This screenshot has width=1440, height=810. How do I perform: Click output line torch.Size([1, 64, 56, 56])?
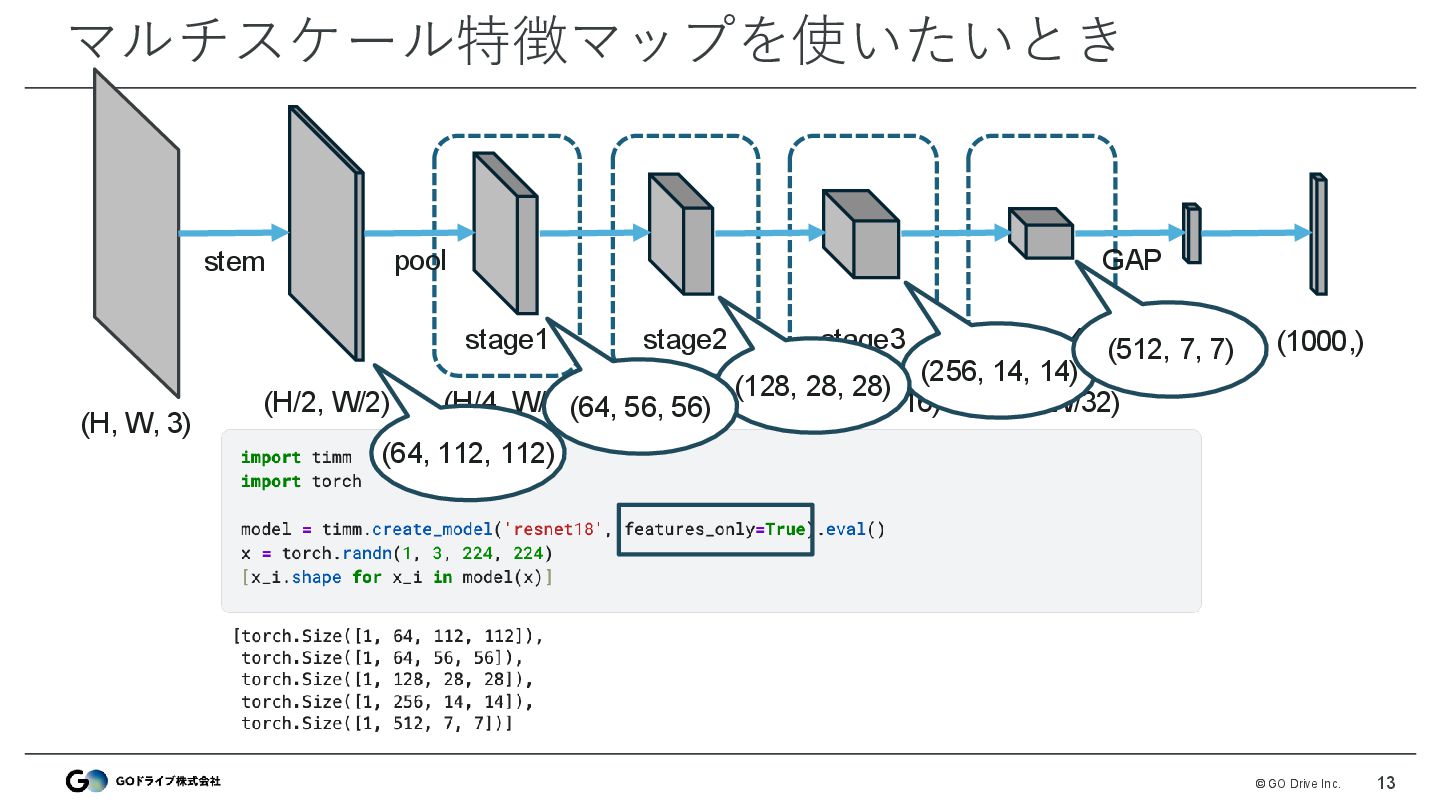(x=382, y=658)
